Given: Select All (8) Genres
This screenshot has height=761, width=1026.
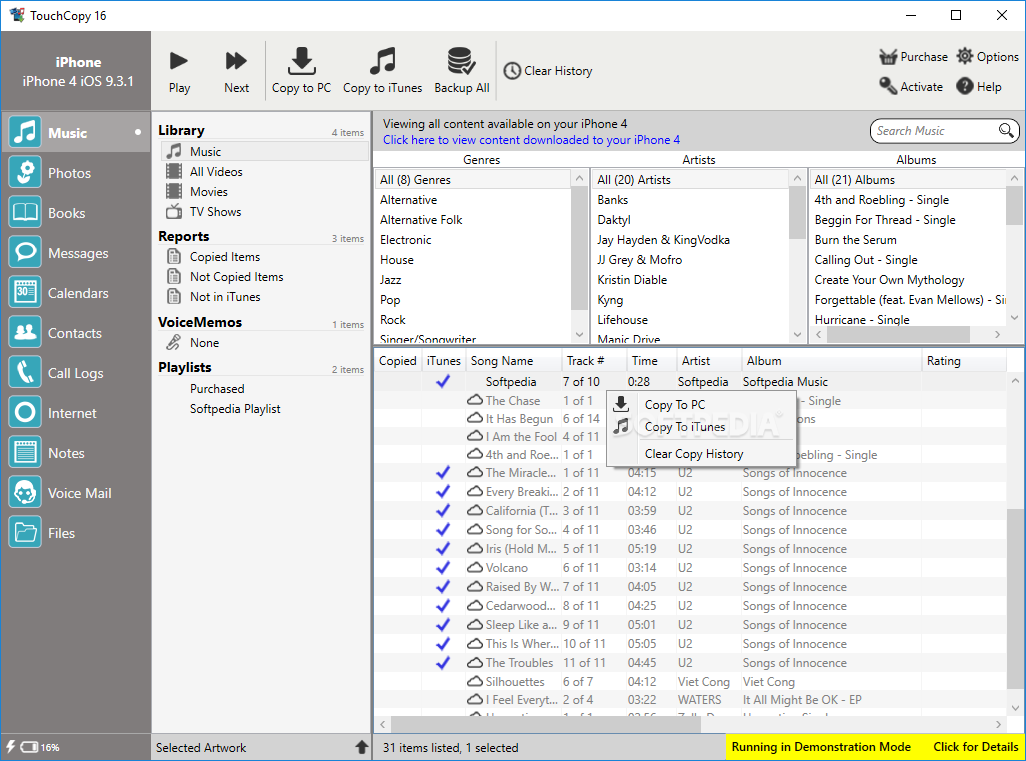Looking at the screenshot, I should [x=474, y=179].
